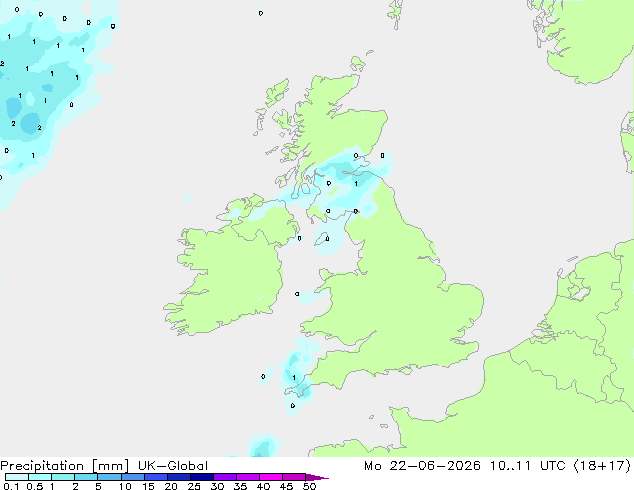Choose the 15–20 mm legend color box
Viewport: 634px width, 490px height.
(155, 477)
